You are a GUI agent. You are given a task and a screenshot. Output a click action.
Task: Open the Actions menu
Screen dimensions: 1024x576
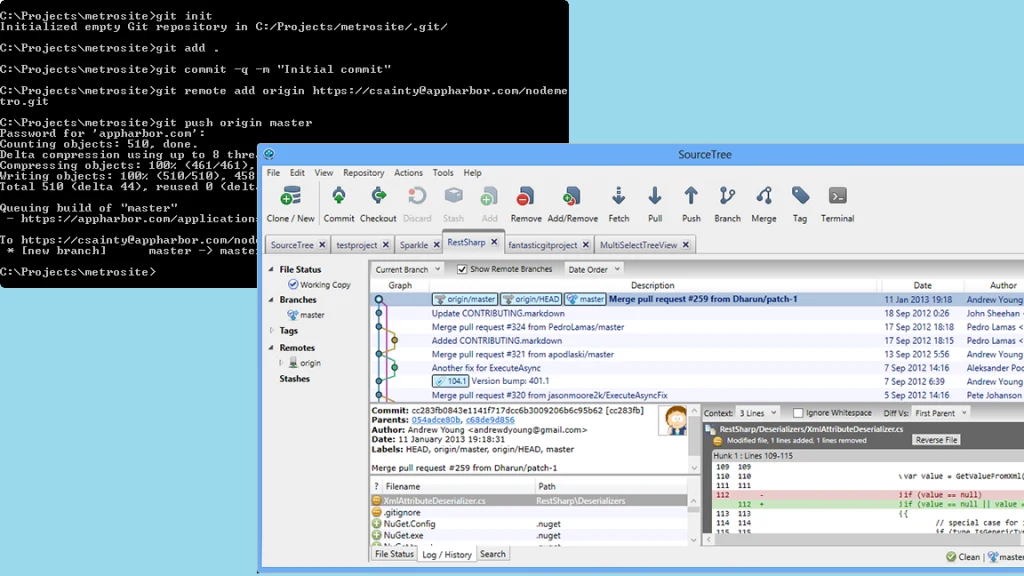(408, 173)
